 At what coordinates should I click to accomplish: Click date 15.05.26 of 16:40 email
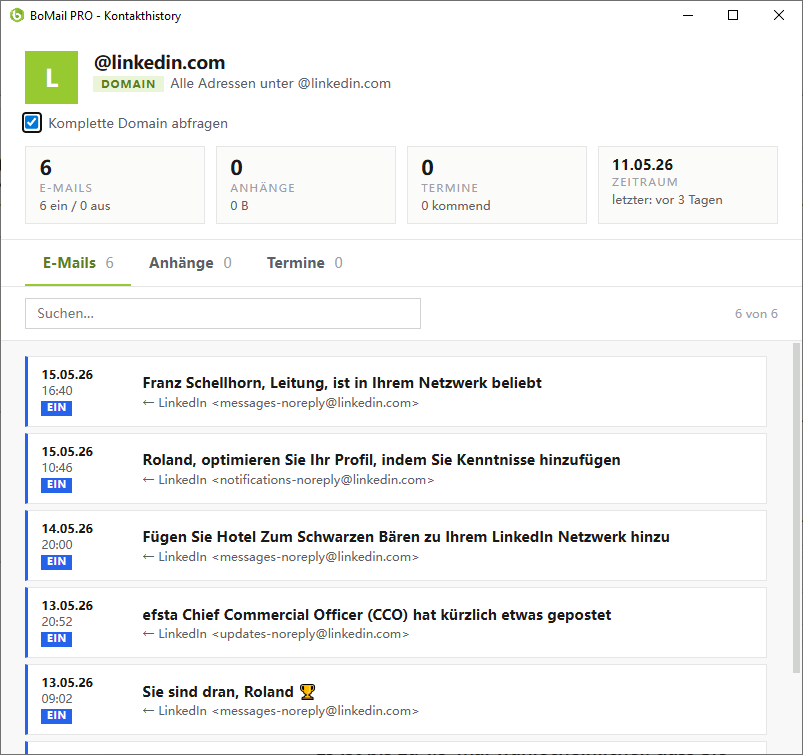click(67, 375)
